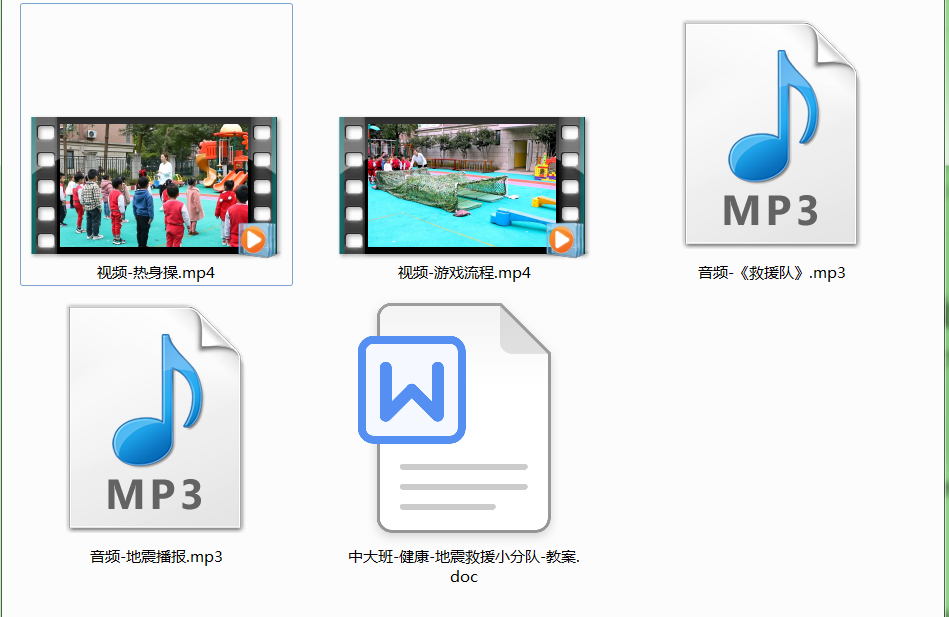The width and height of the screenshot is (949, 617).
Task: Click the filename text 音频-地震播报.mp3
Action: coord(156,556)
